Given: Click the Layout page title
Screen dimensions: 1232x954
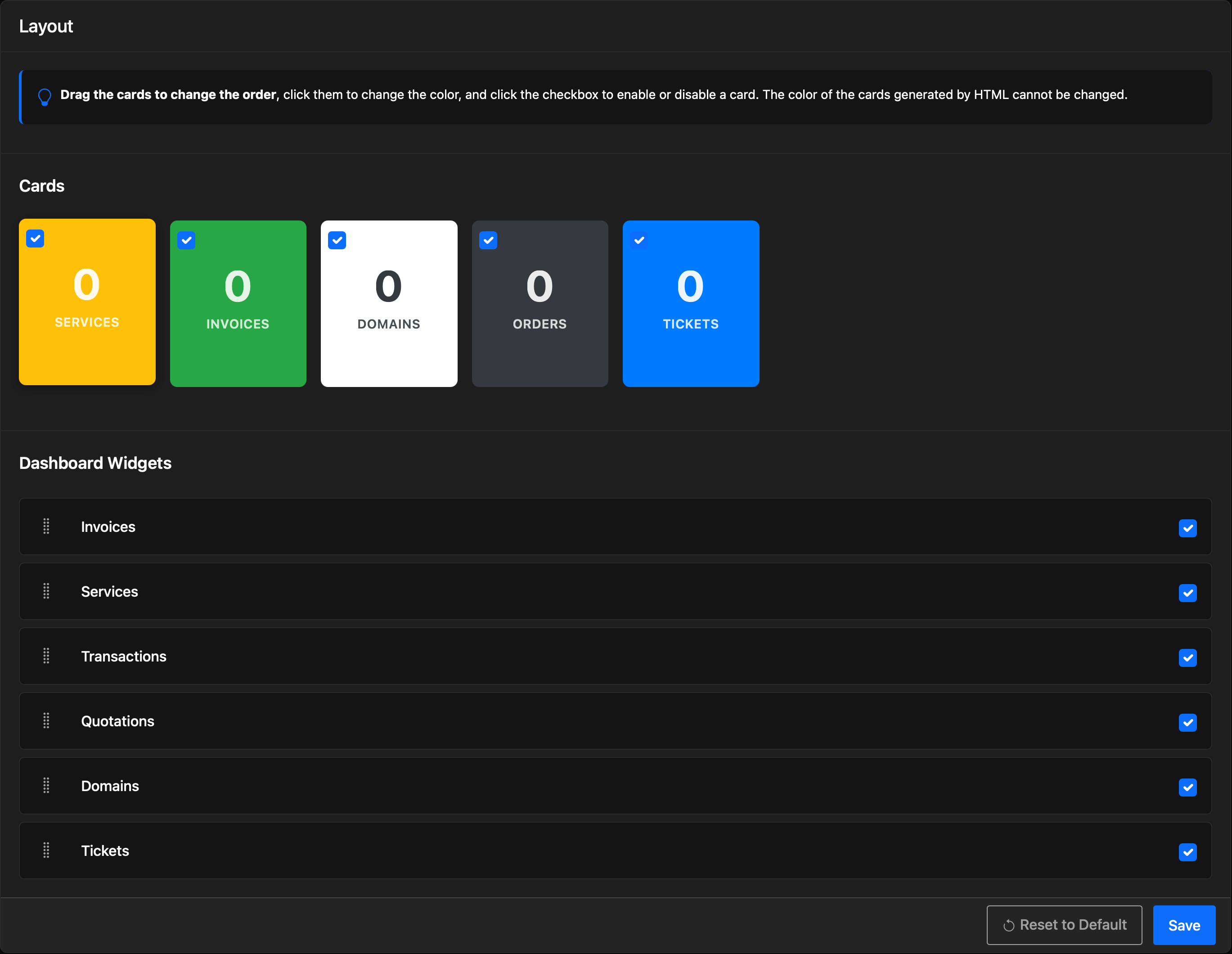Looking at the screenshot, I should (x=46, y=27).
